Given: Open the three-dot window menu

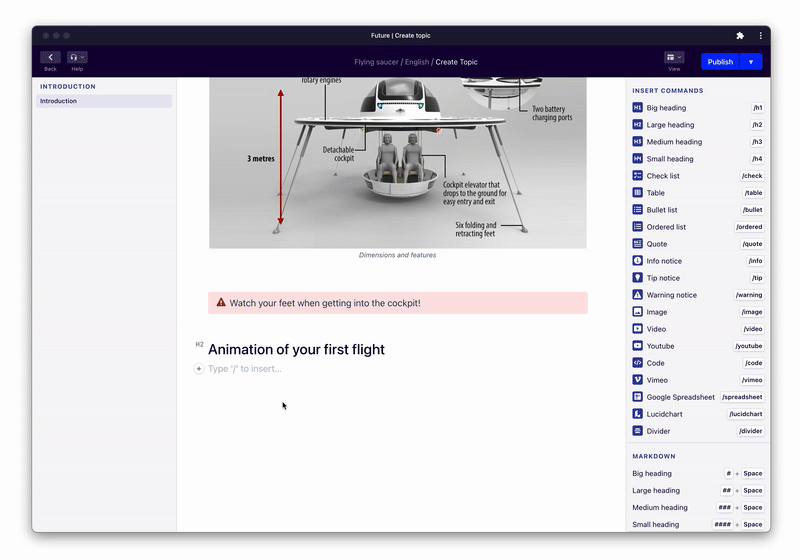Looking at the screenshot, I should [x=760, y=36].
